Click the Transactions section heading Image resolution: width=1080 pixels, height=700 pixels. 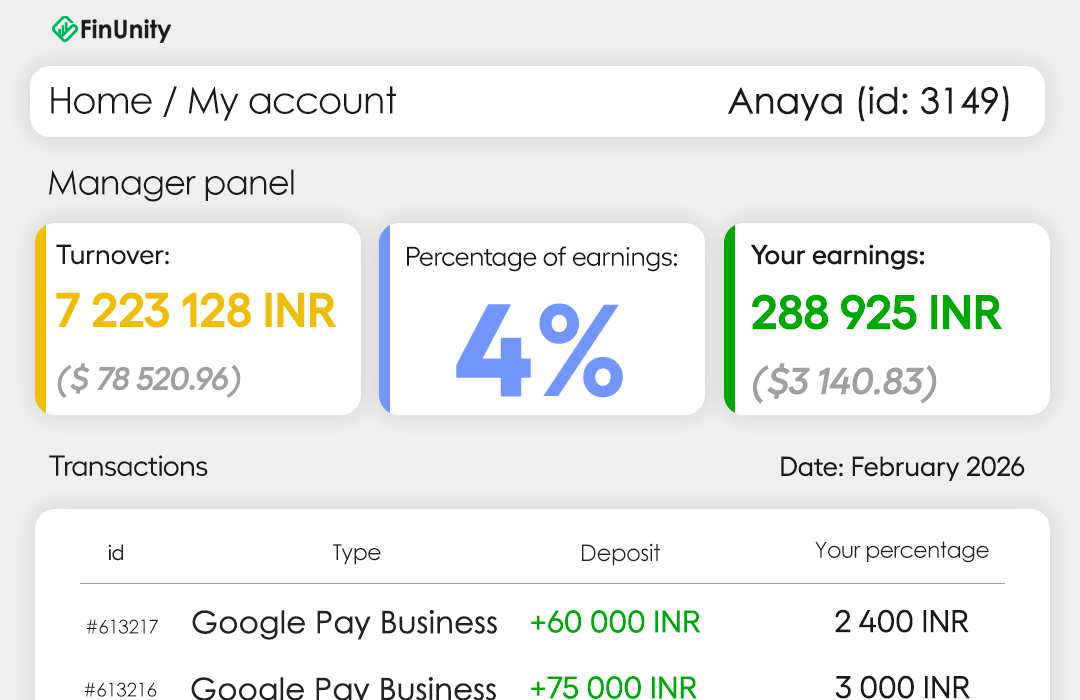coord(128,467)
